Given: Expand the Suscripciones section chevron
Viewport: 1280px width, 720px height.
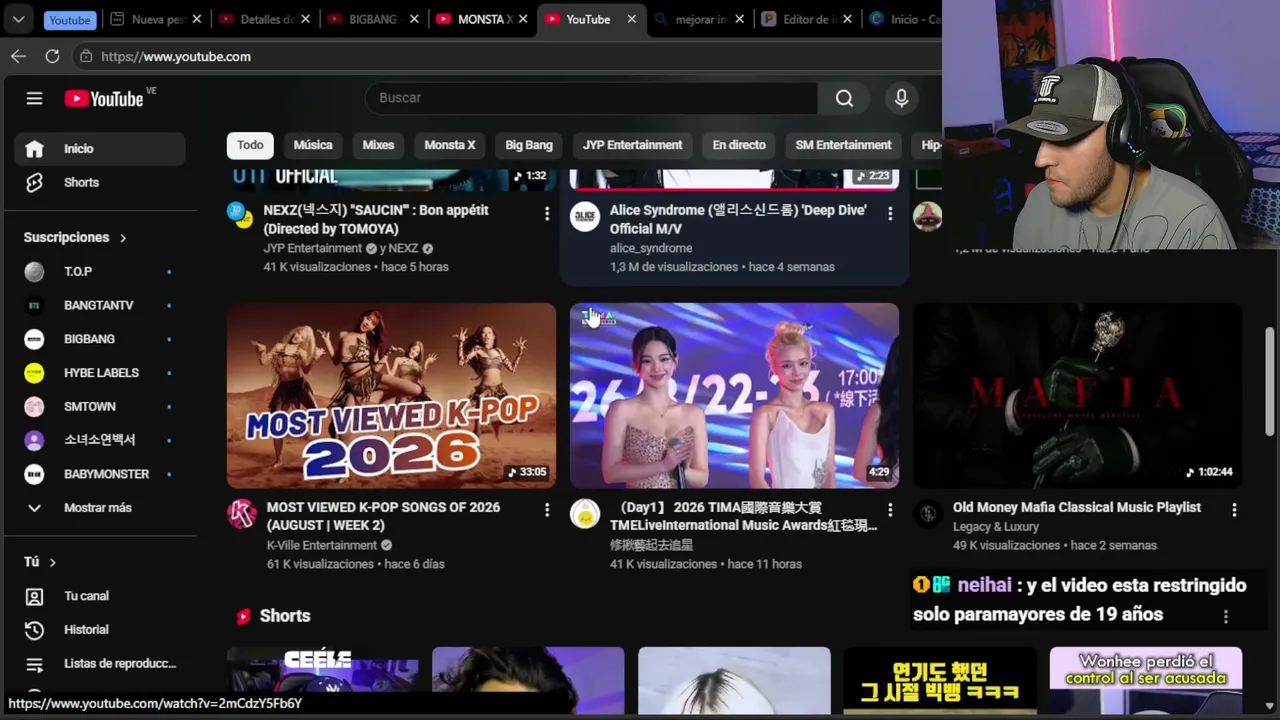Looking at the screenshot, I should 123,238.
